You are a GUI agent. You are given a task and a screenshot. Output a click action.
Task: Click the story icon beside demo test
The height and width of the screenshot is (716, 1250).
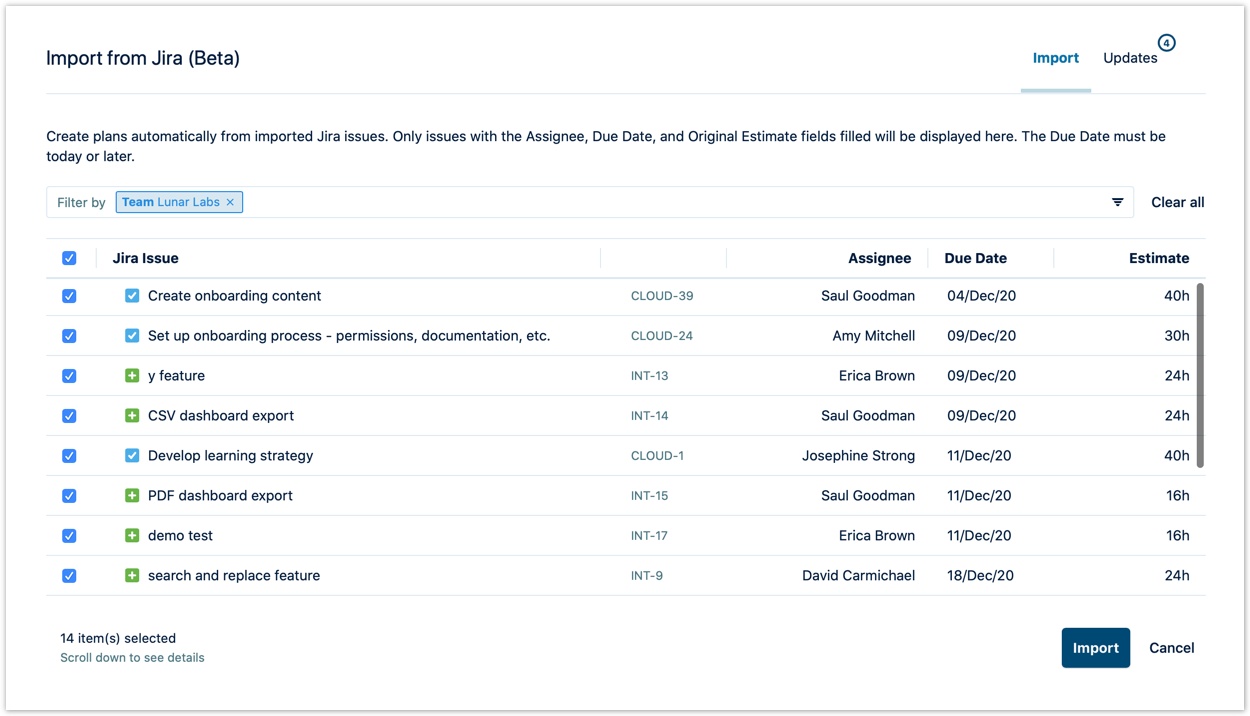coord(132,536)
